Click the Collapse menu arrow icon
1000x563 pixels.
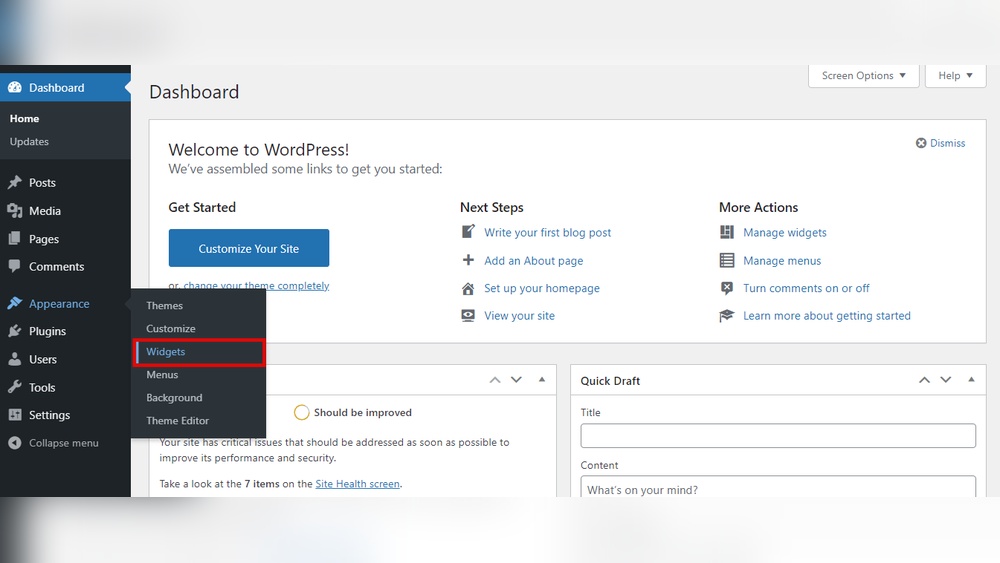(15, 442)
